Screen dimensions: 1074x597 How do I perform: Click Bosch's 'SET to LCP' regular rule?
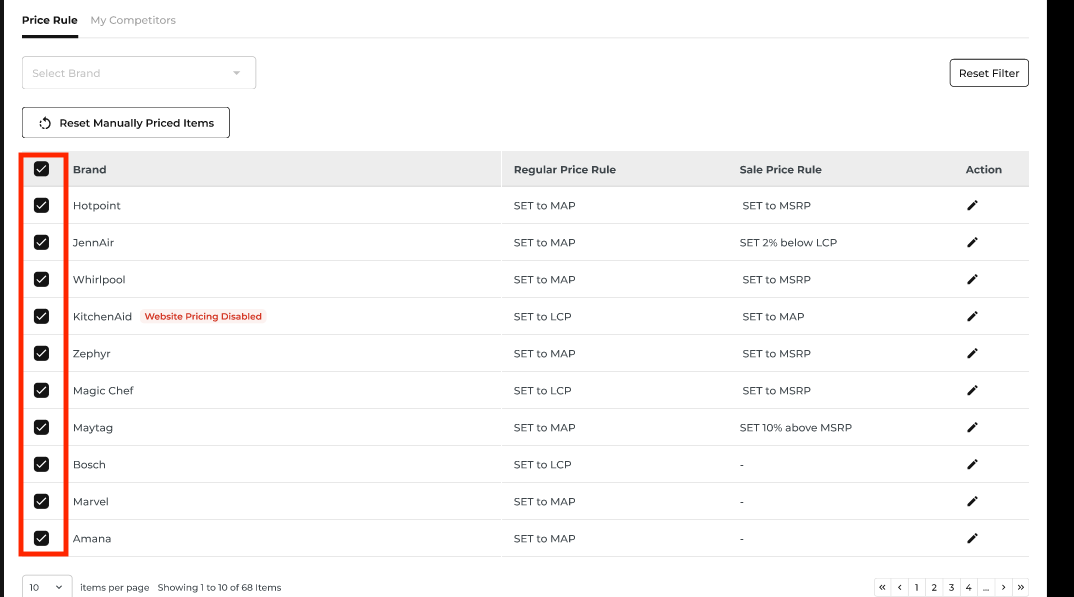[542, 464]
